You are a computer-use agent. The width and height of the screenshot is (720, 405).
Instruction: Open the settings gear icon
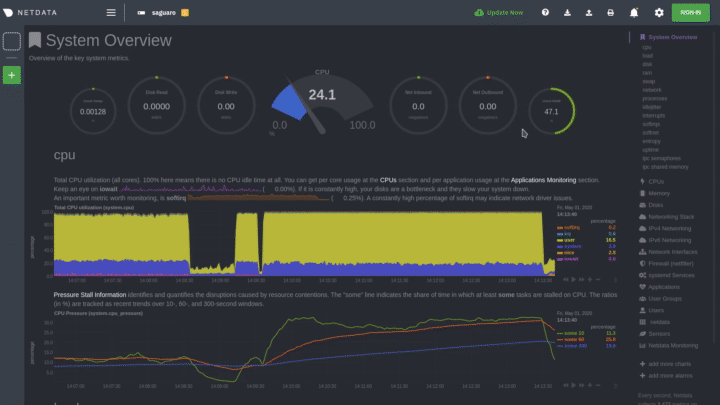click(659, 13)
